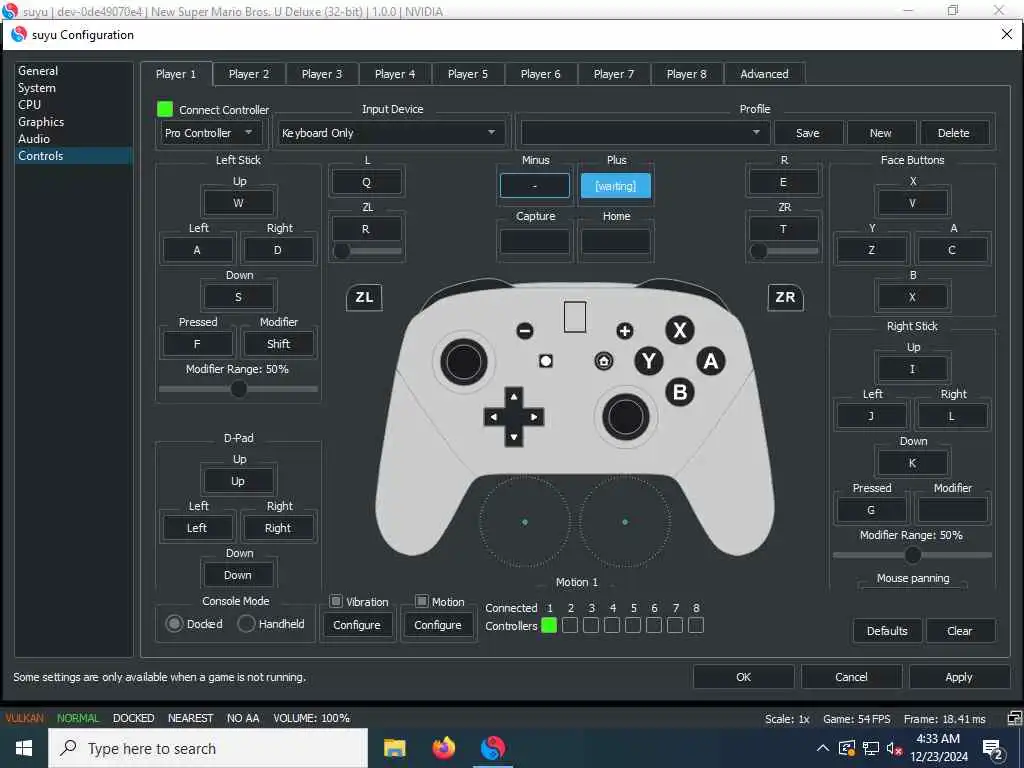Screen dimensions: 1024x768
Task: Switch to the Player 8 tab
Action: (x=686, y=74)
